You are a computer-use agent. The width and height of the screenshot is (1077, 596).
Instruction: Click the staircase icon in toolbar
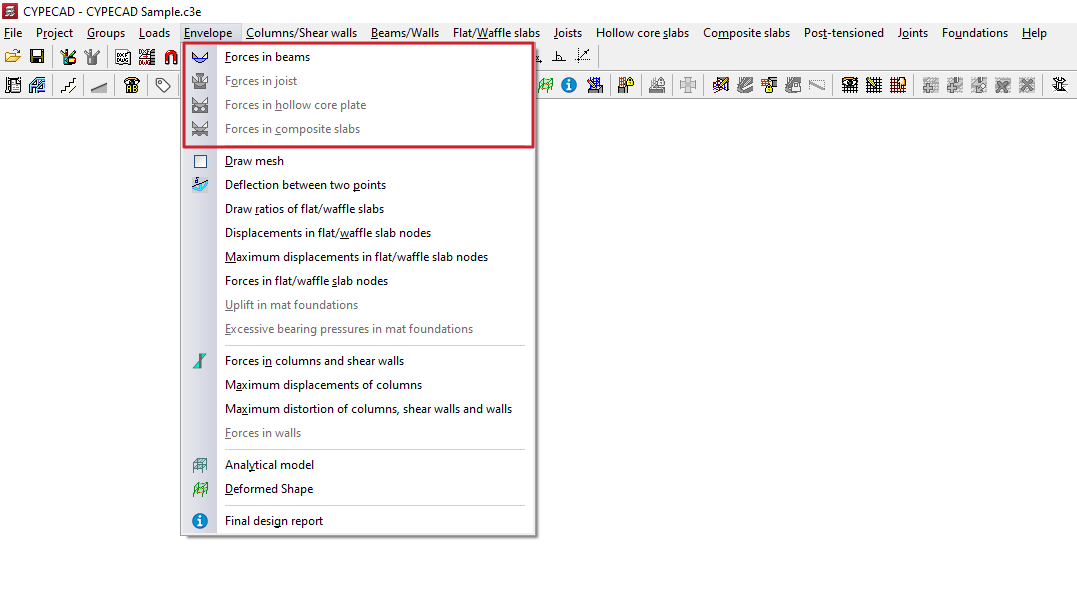[68, 85]
